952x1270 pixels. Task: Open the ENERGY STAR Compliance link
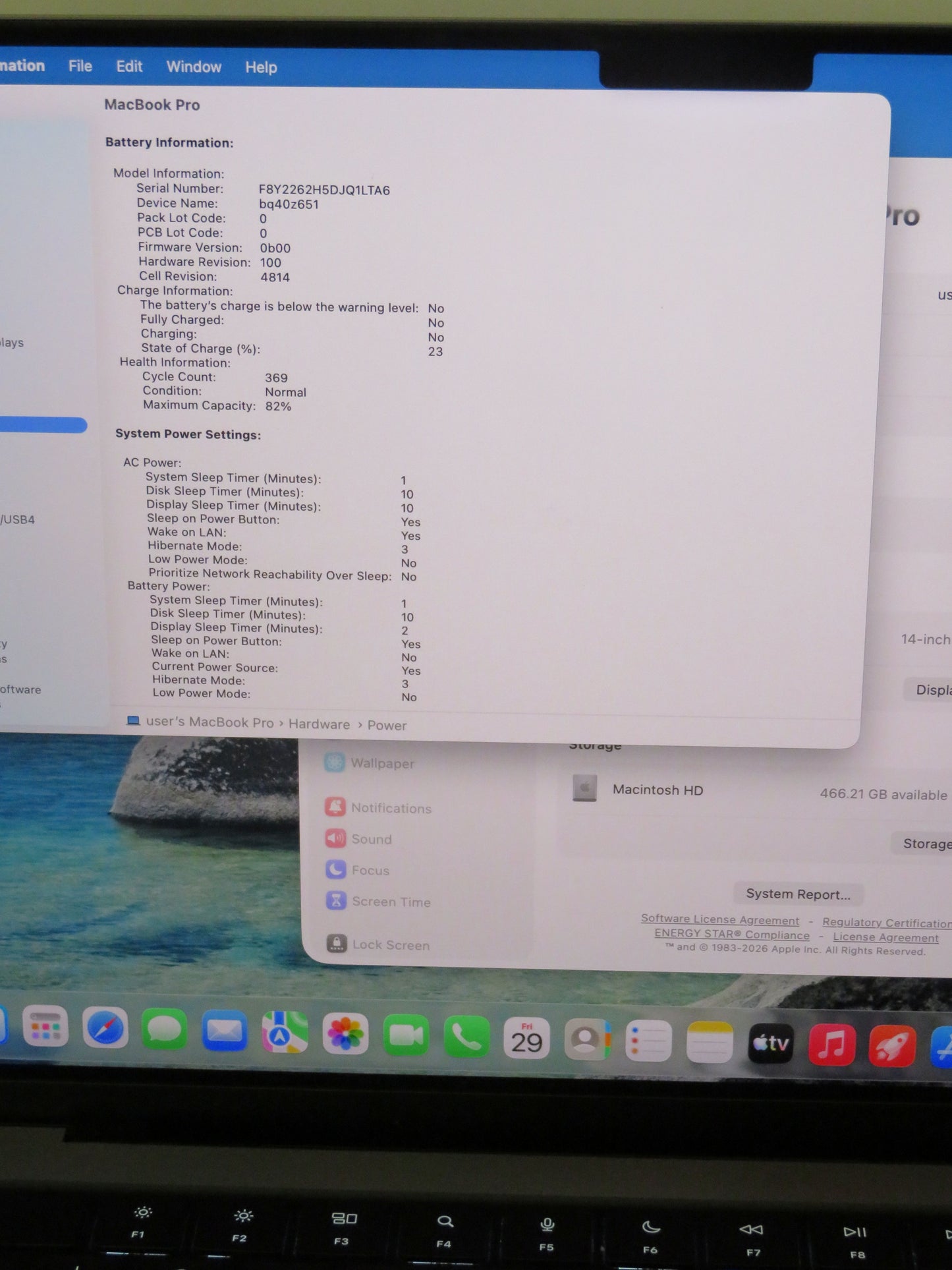click(x=732, y=935)
